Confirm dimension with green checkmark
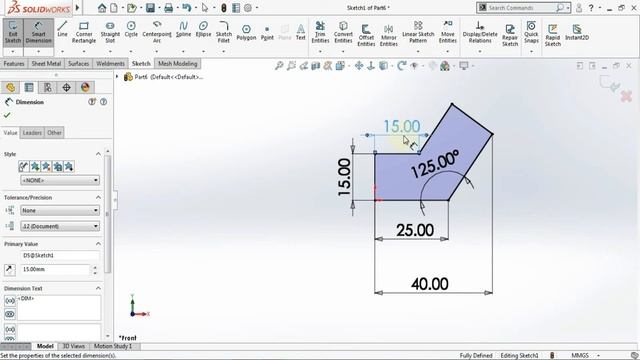 tap(7, 115)
